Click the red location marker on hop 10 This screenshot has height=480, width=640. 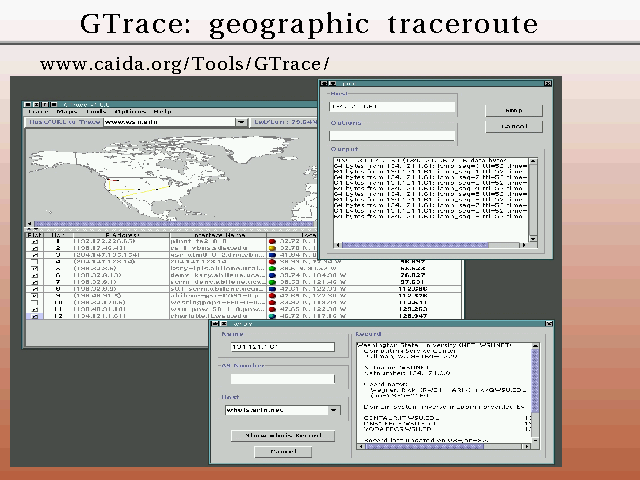pyautogui.click(x=272, y=302)
